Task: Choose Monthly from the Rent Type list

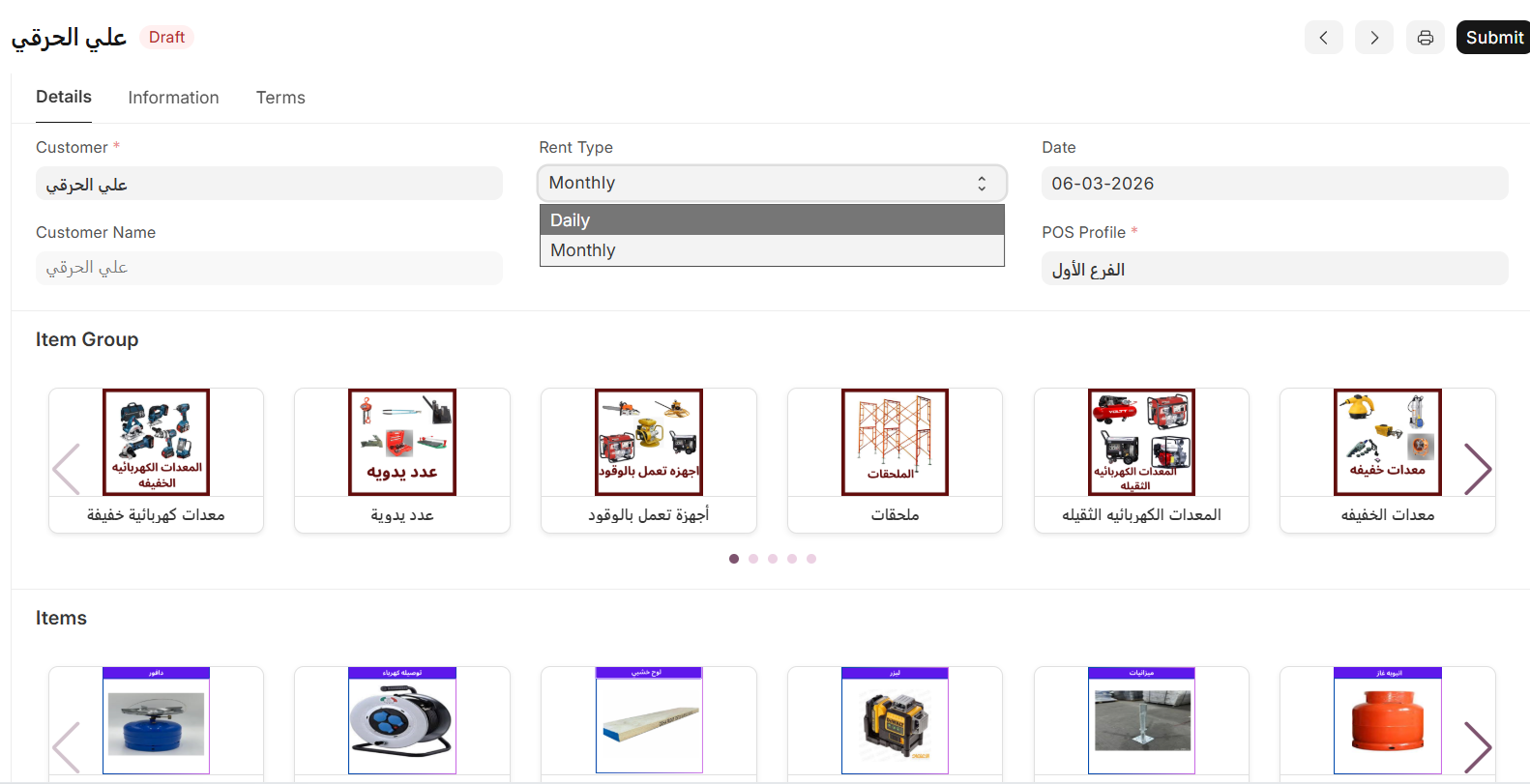Action: click(772, 250)
